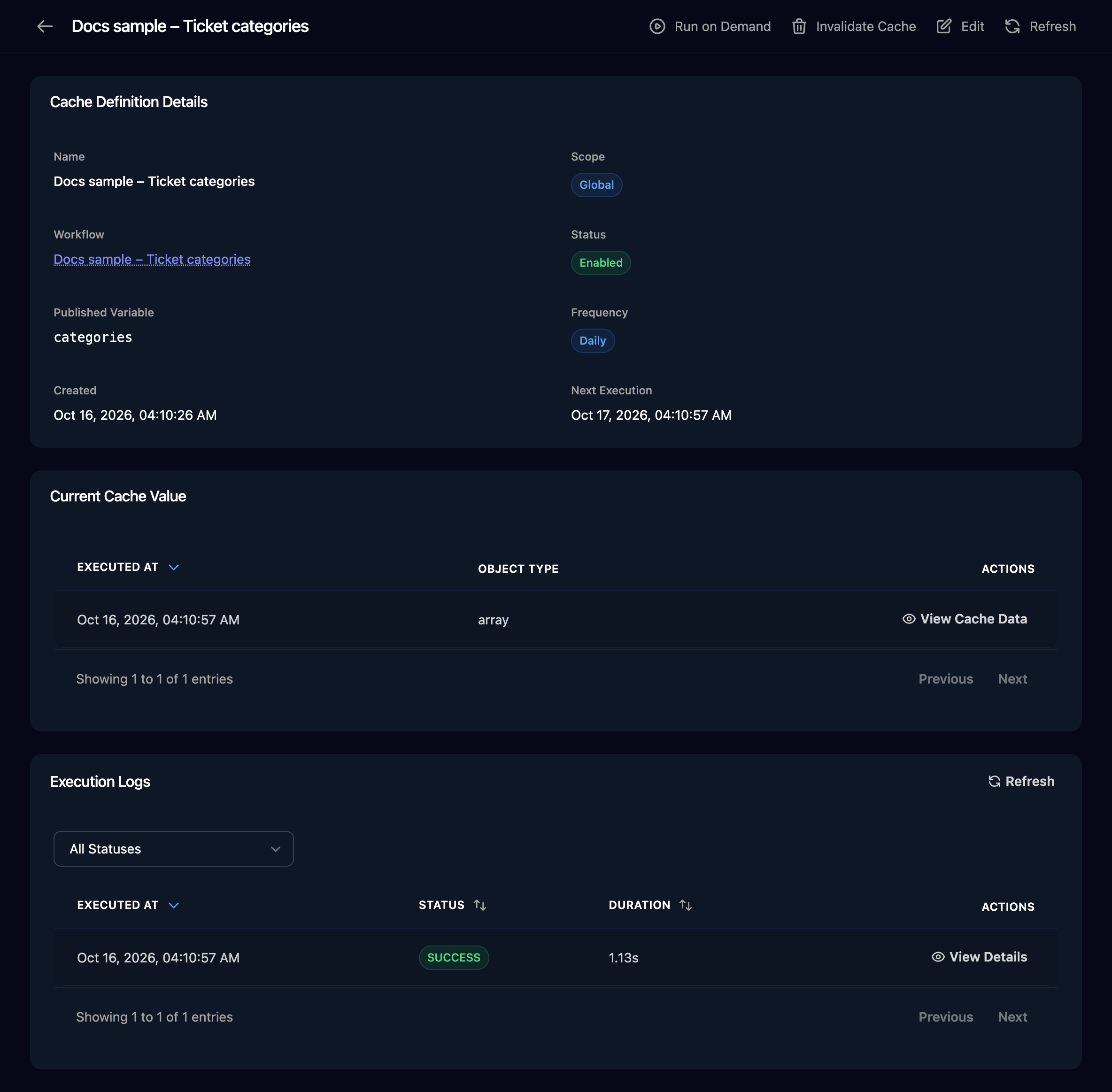Click Execution Logs Refresh button label
This screenshot has height=1092, width=1112.
coord(1029,781)
